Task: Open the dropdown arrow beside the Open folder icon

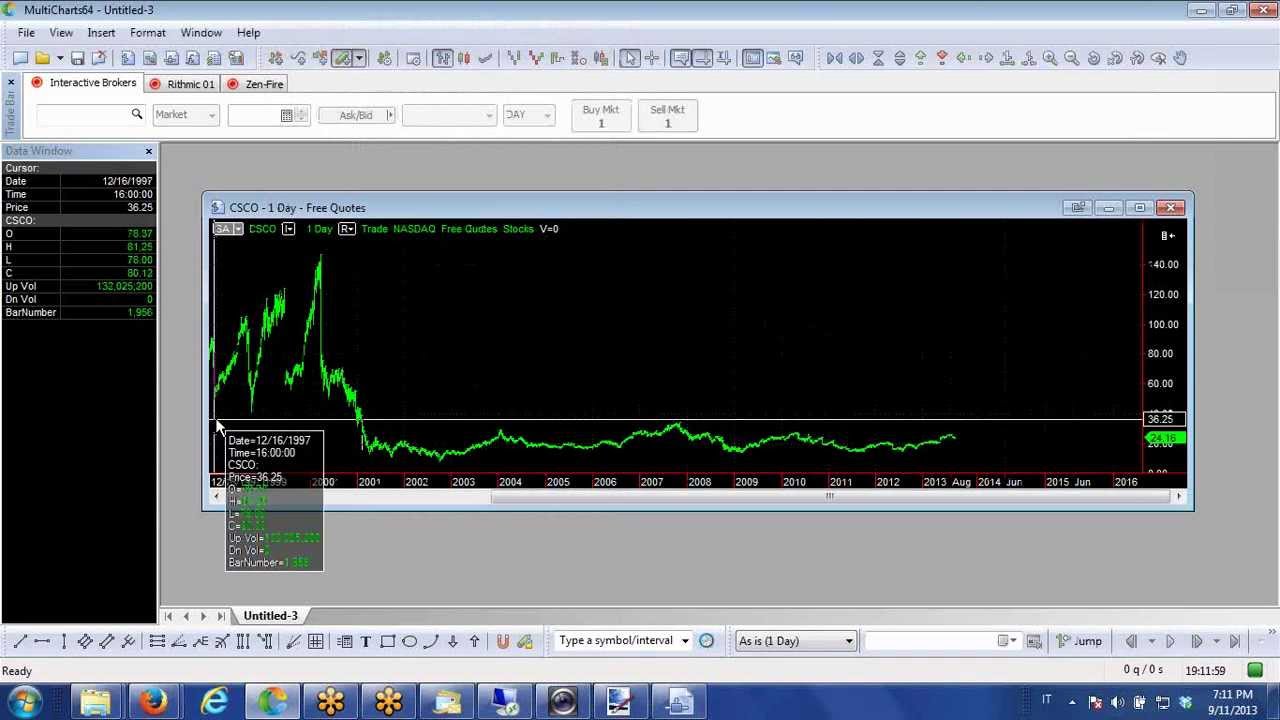Action: [x=60, y=58]
